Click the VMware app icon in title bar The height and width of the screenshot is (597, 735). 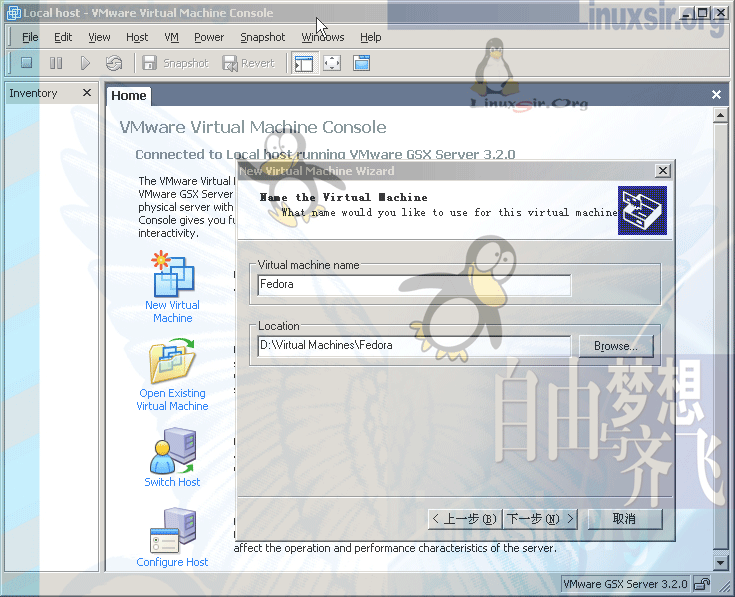point(13,13)
